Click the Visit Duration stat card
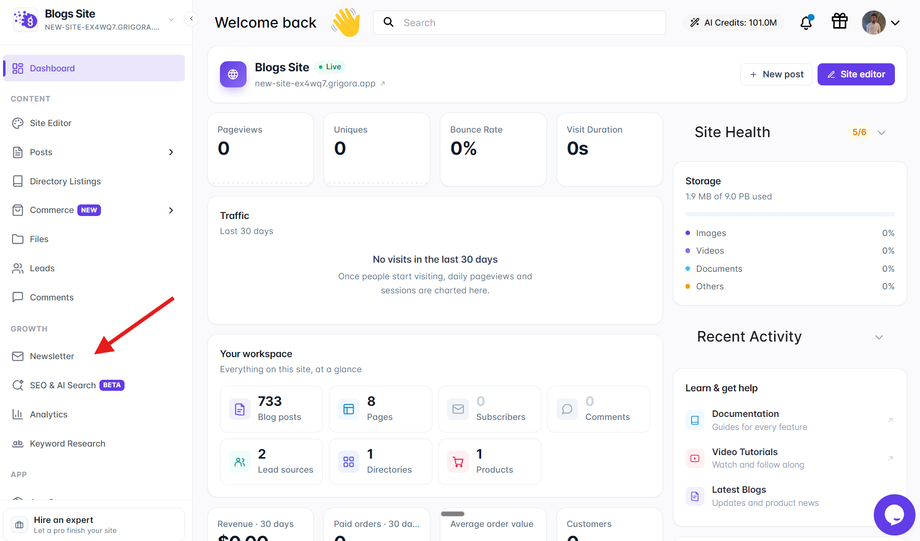 pyautogui.click(x=610, y=150)
